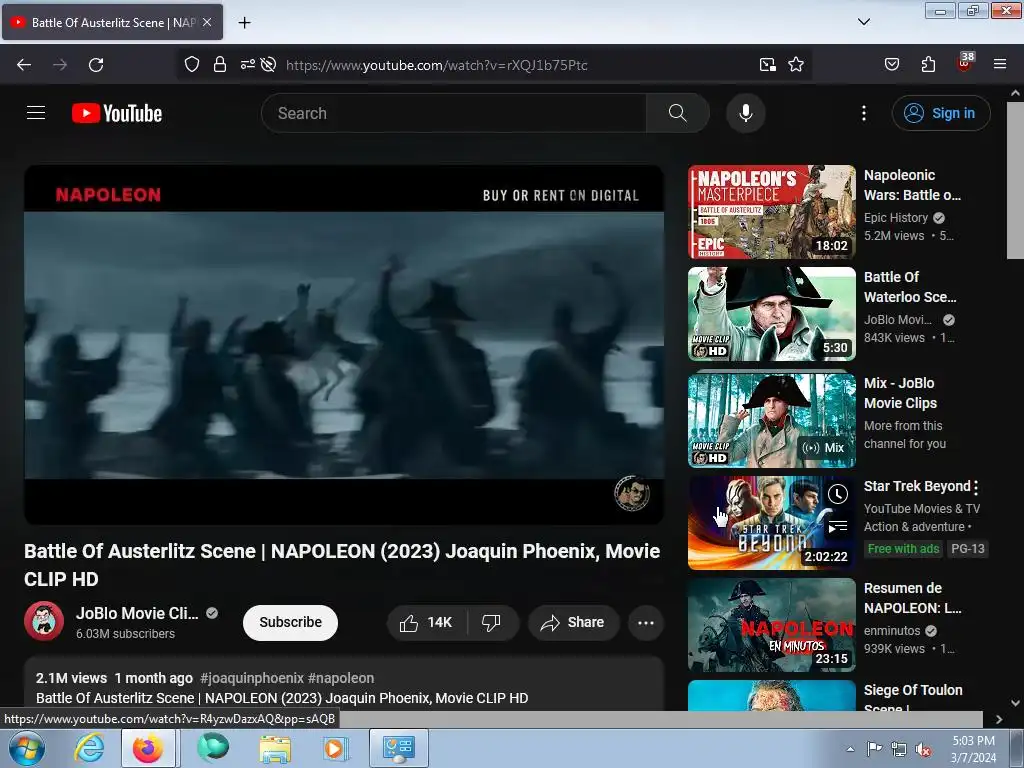Go back to the previous page
Screen dimensions: 1024x768
24,65
